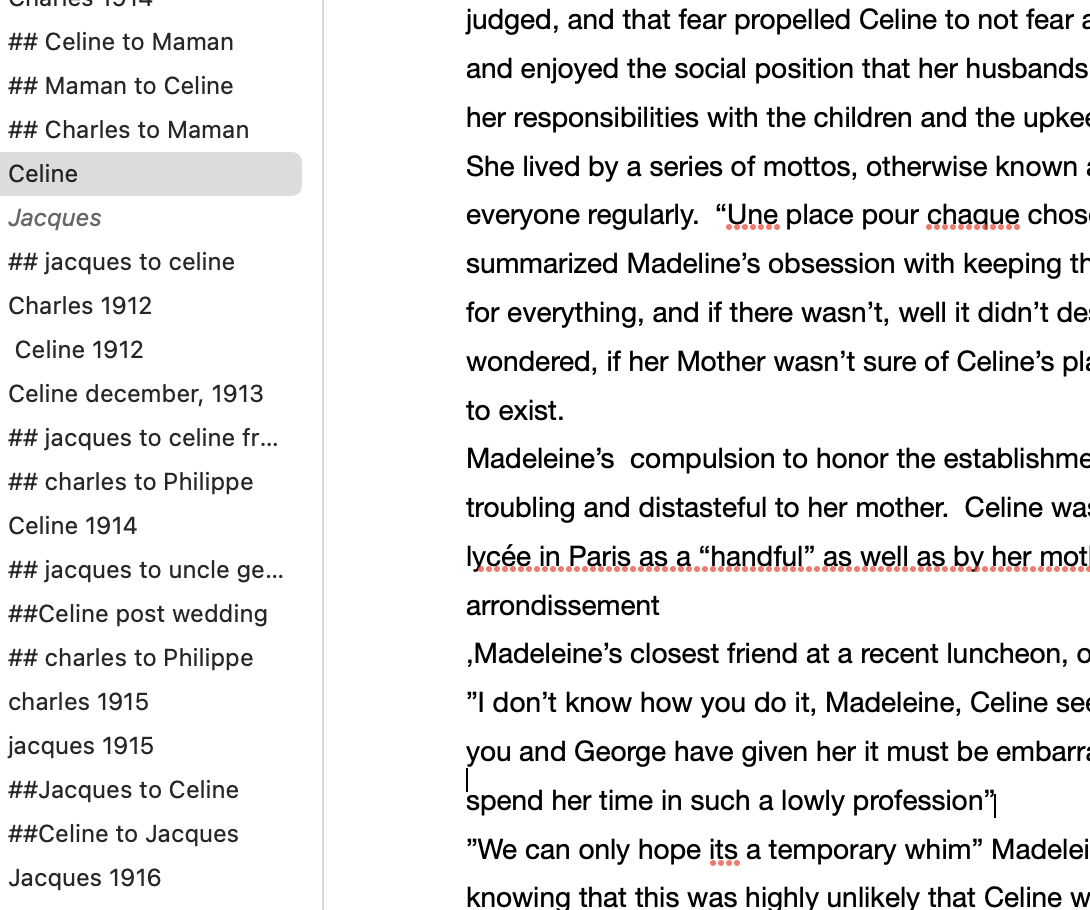
Task: Select "##Celine post wedding" in list
Action: [138, 614]
